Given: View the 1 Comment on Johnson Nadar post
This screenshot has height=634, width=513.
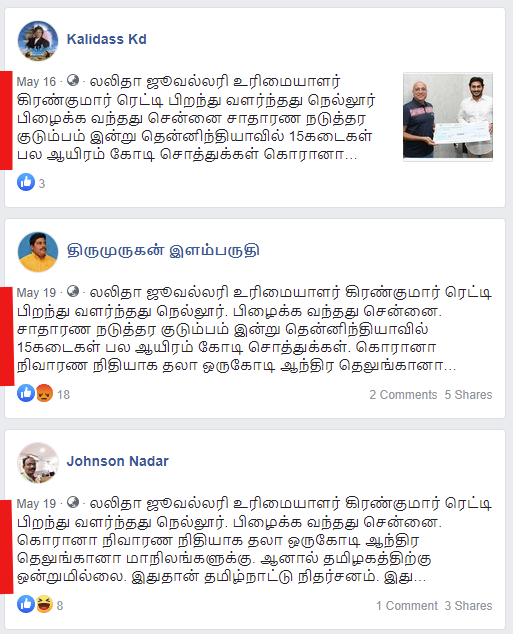Looking at the screenshot, I should pos(407,606).
